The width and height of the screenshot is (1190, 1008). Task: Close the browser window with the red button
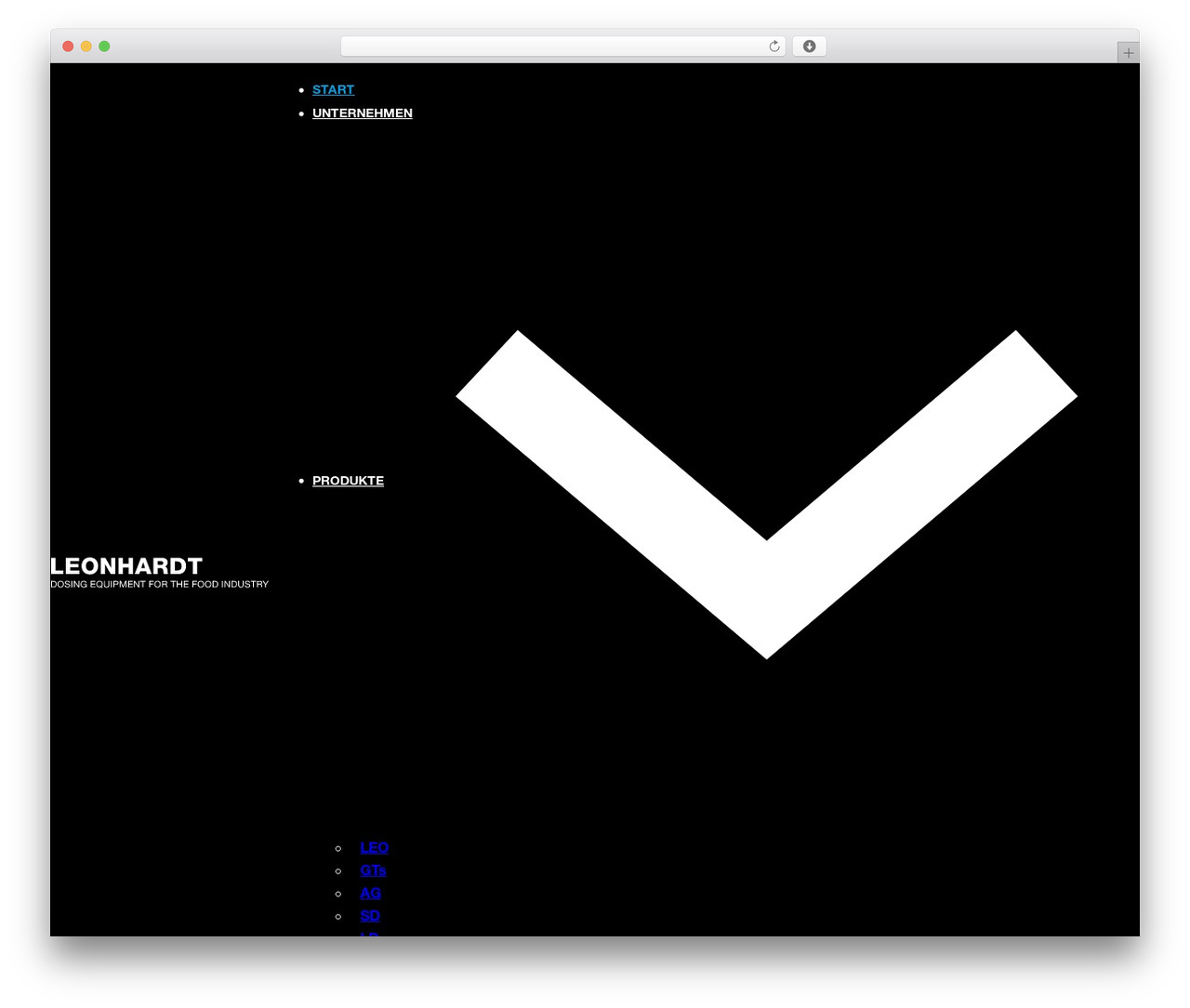[68, 46]
